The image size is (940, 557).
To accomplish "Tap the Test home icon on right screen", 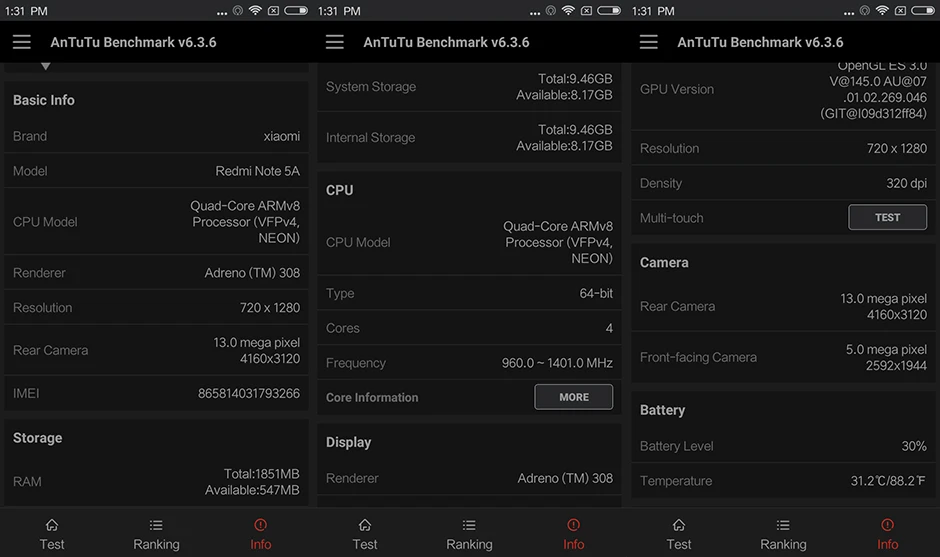I will (x=679, y=525).
